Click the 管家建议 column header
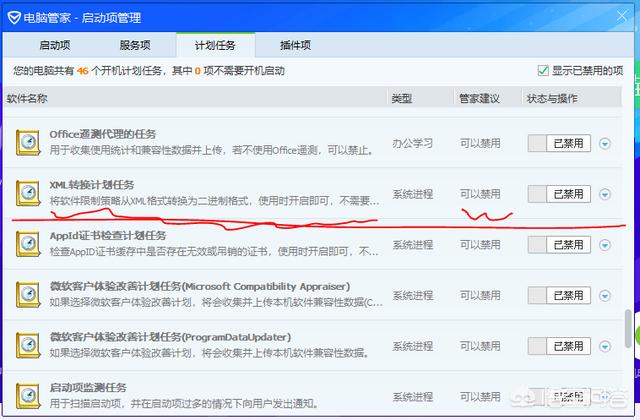The image size is (640, 420). coord(478,99)
